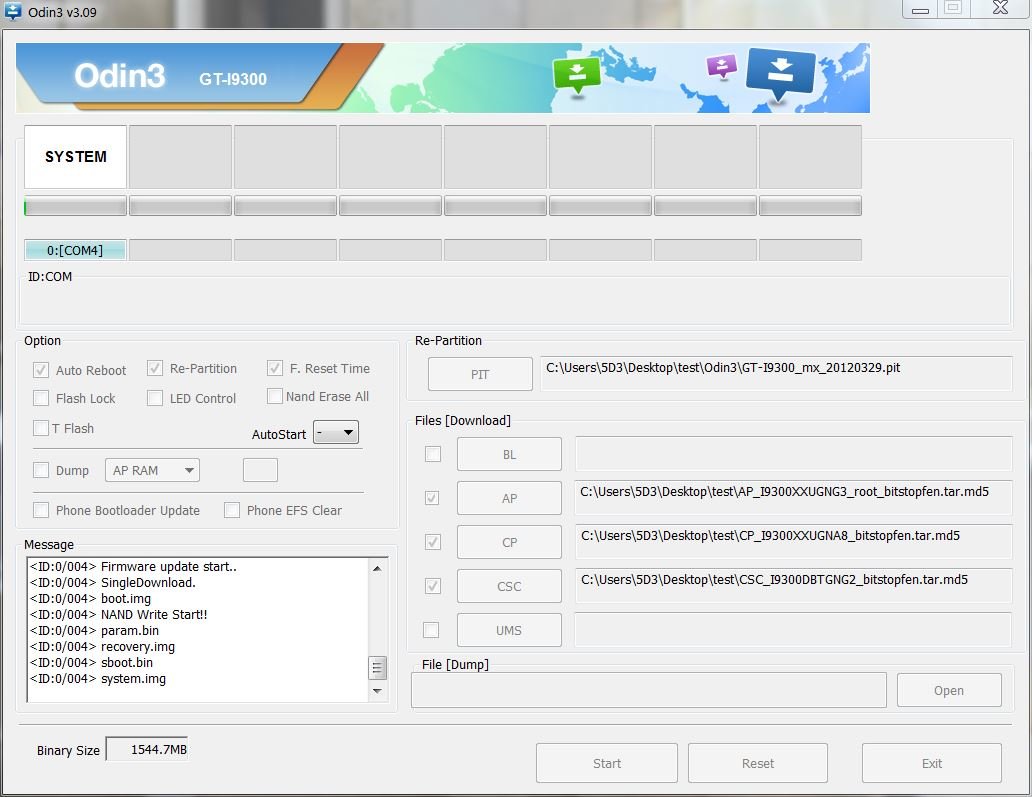Enable the Nand Erase All checkbox

point(274,396)
